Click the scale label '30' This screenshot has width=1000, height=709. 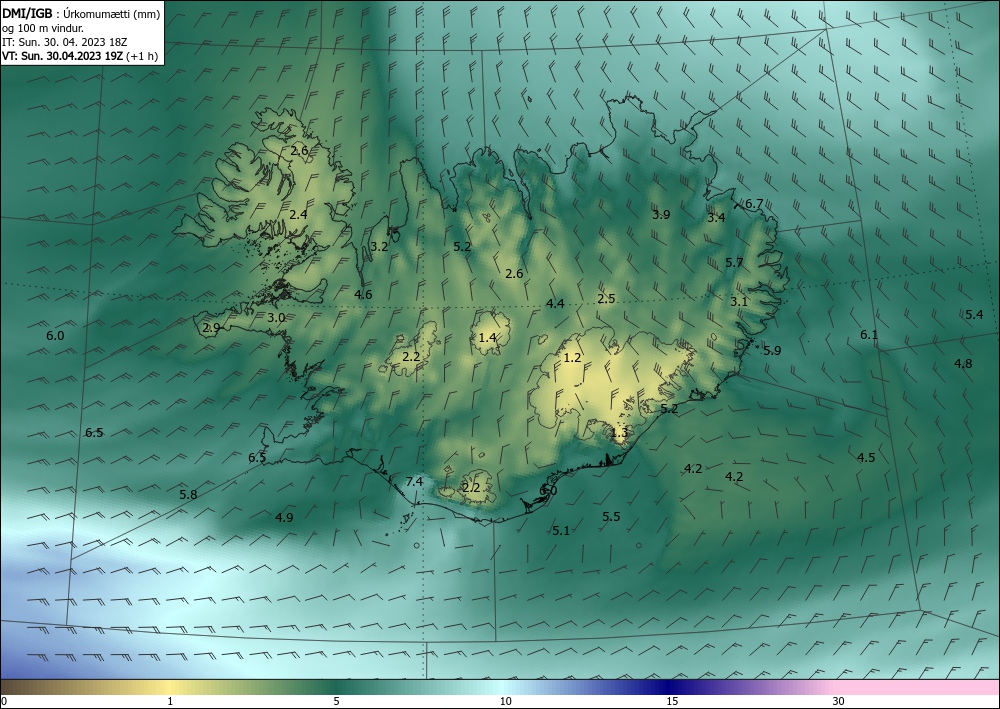point(839,701)
